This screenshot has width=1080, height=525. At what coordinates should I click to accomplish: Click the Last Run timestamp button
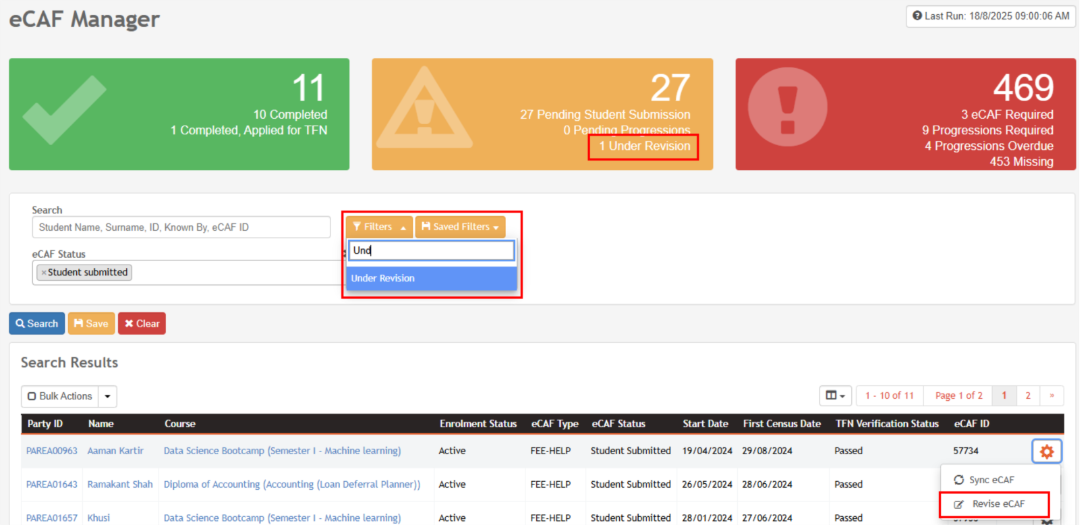tap(992, 16)
